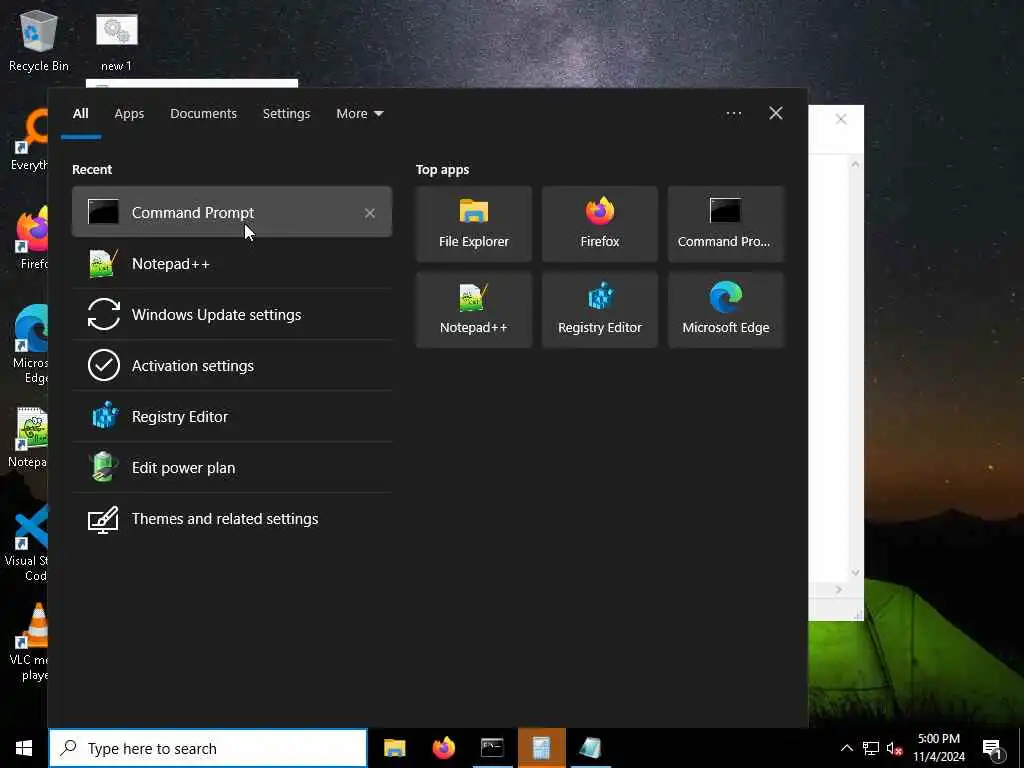Open Edit power plan recent item

tap(232, 468)
